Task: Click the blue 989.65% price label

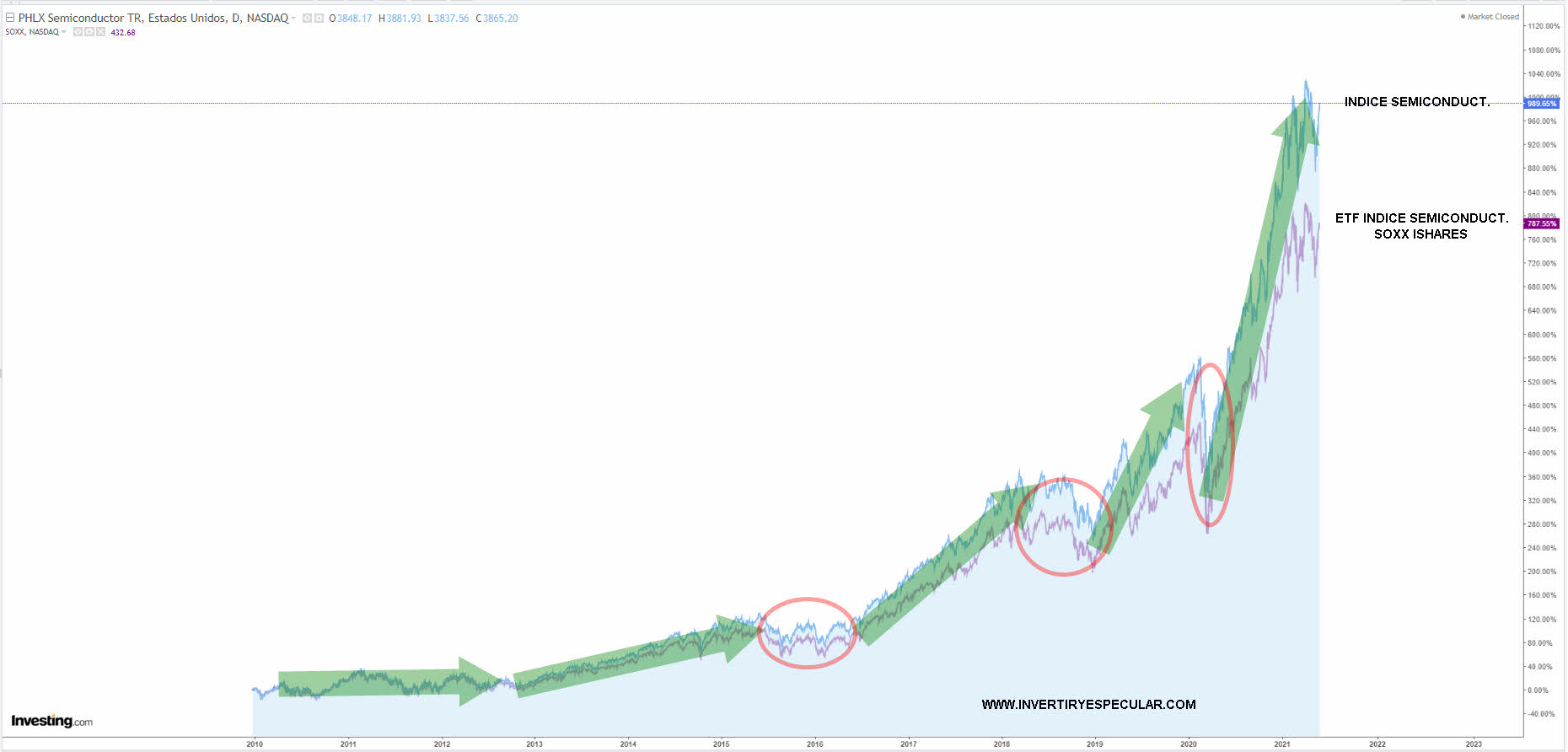Action: [x=1541, y=104]
